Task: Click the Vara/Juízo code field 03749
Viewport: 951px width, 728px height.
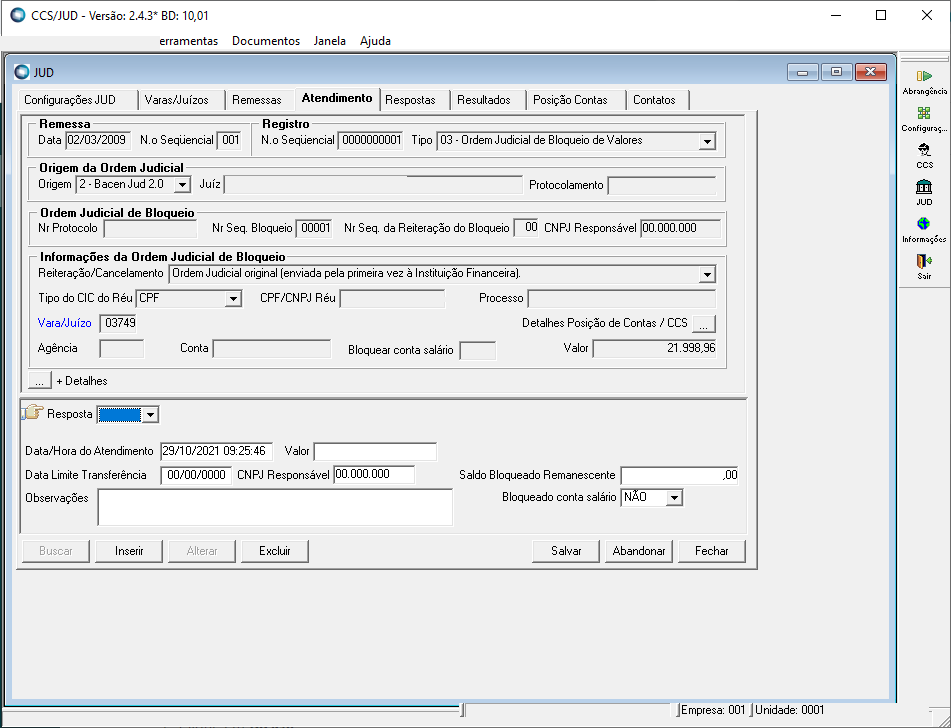Action: pyautogui.click(x=118, y=323)
